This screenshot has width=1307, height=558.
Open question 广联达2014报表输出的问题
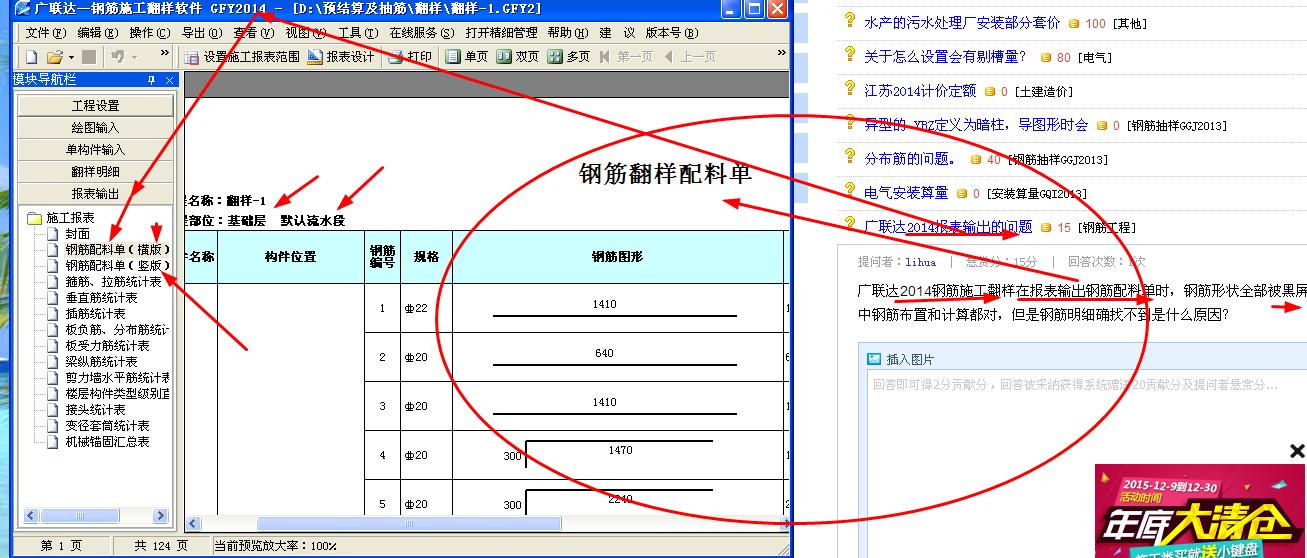(947, 227)
